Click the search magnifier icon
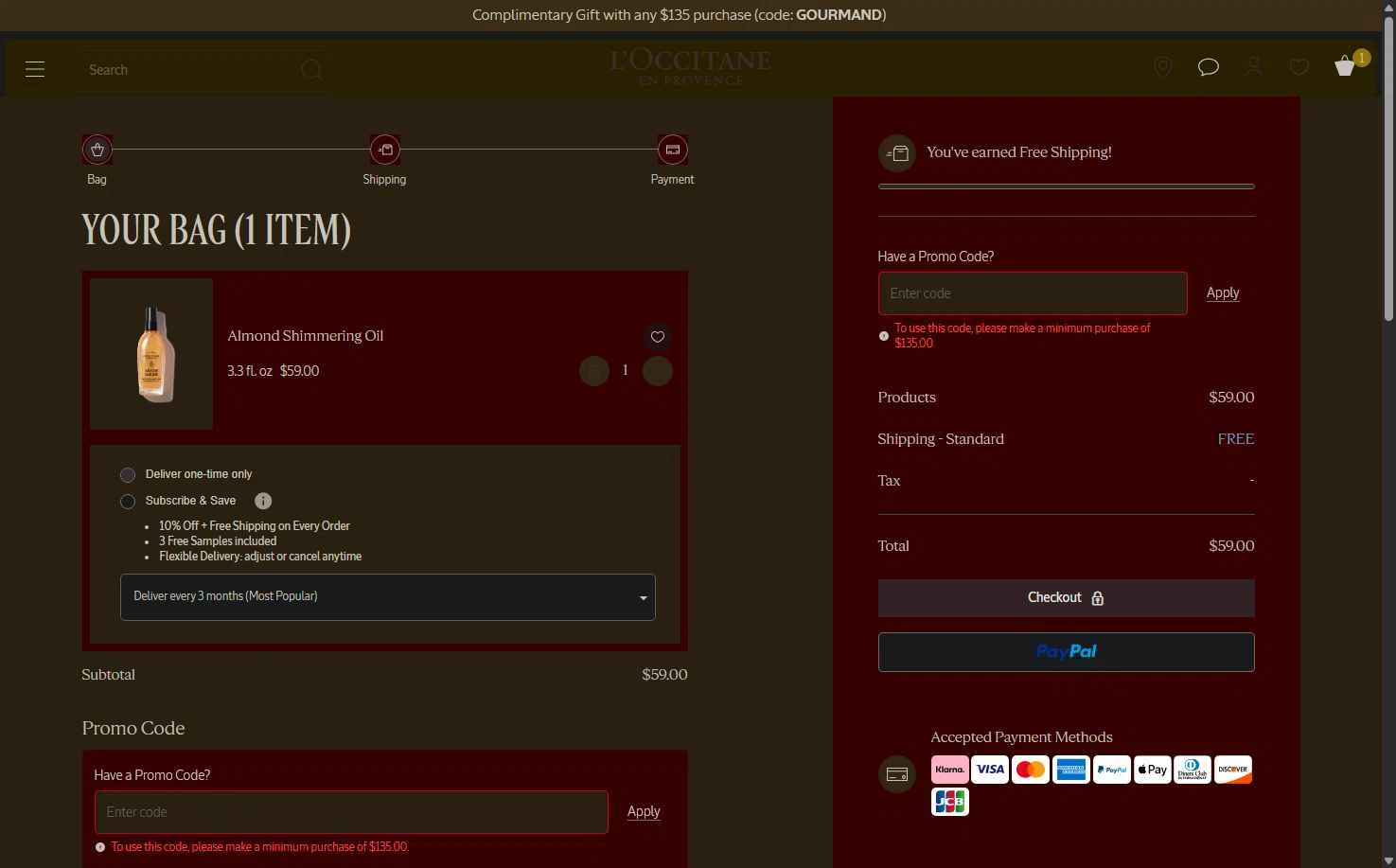Screen dimensions: 1396x868 [310, 70]
